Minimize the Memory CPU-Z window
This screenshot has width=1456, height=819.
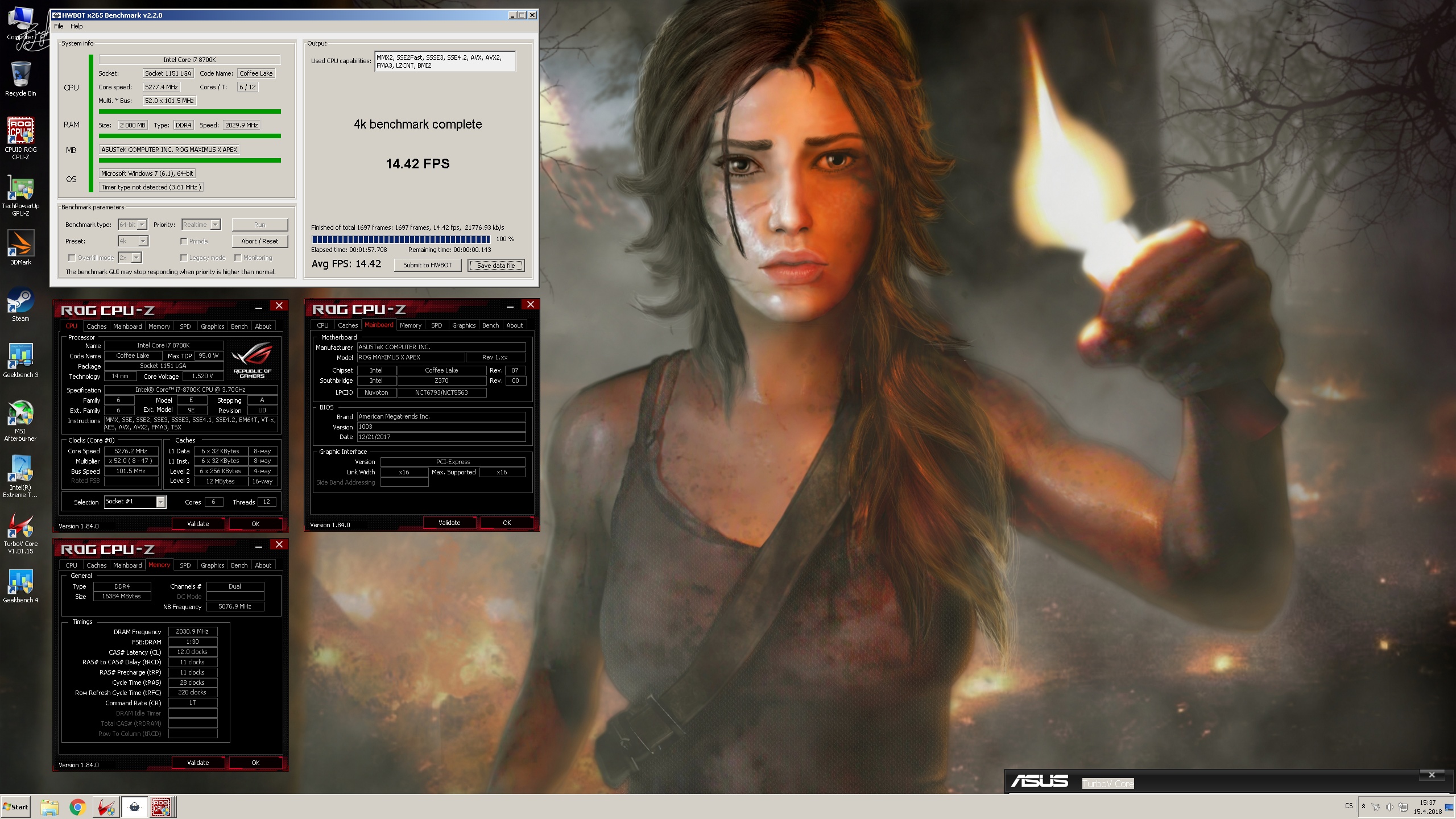click(259, 547)
